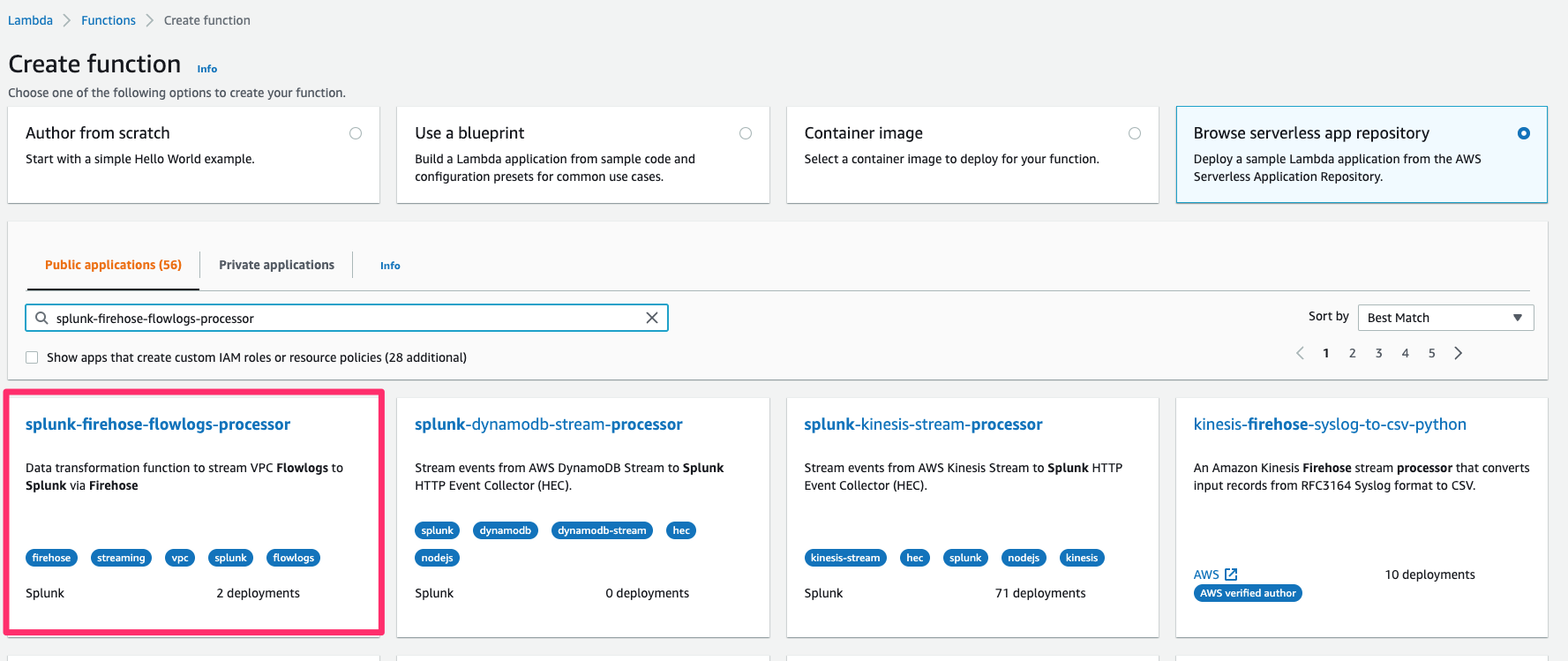Click hec tag on kinesis-stream-processor card
Viewport: 1568px width, 661px height.
point(915,558)
